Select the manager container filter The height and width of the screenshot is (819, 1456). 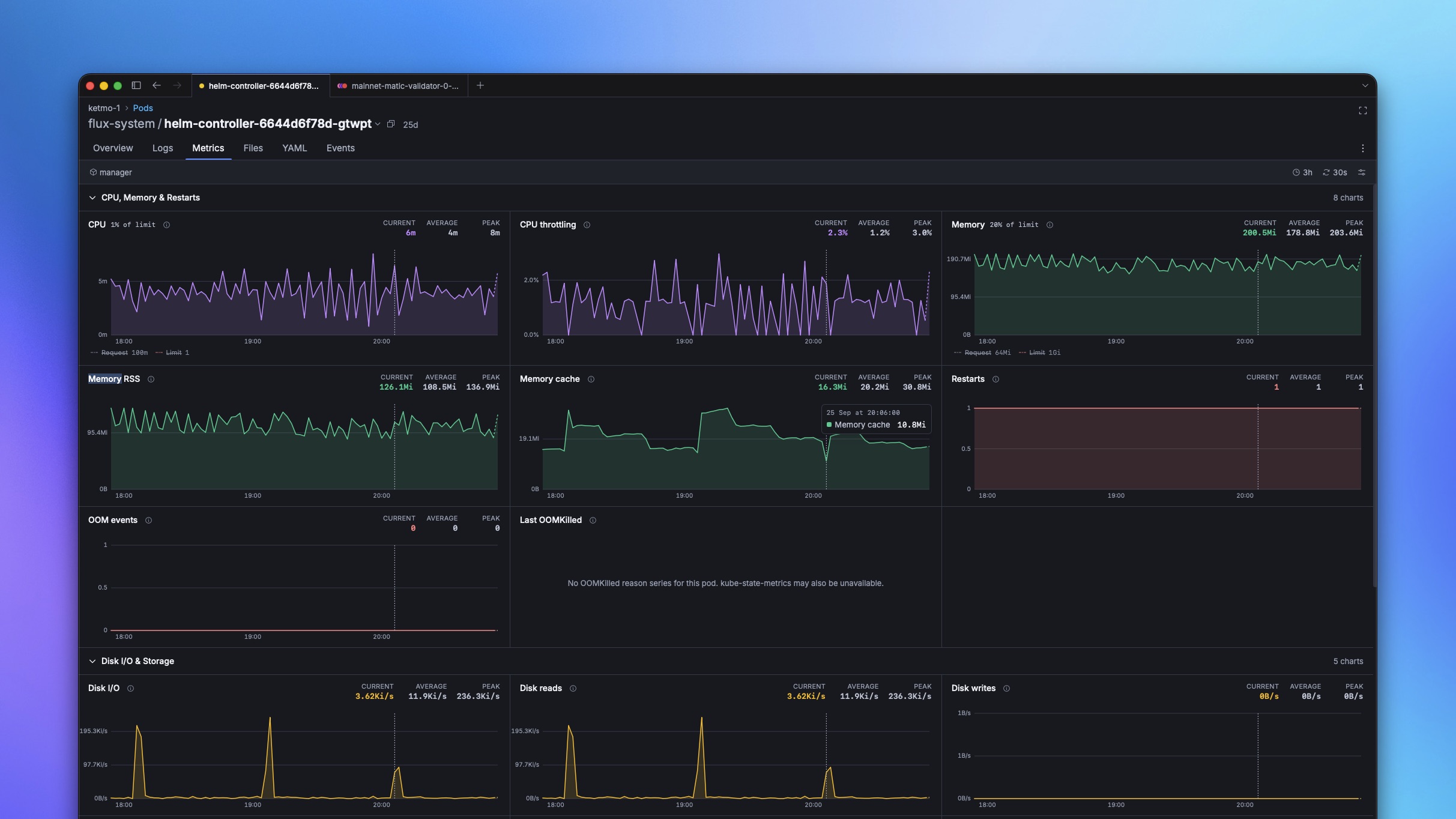pos(111,172)
